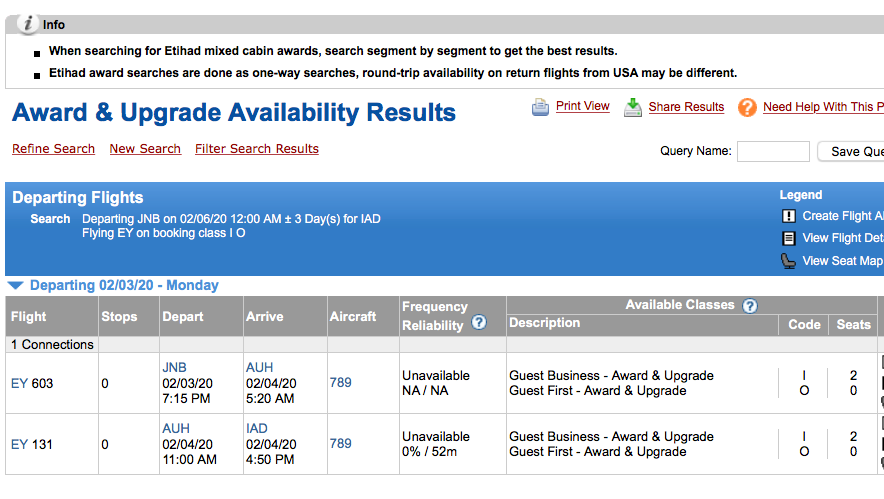Click the Share Results link
This screenshot has width=884, height=499.
click(686, 107)
